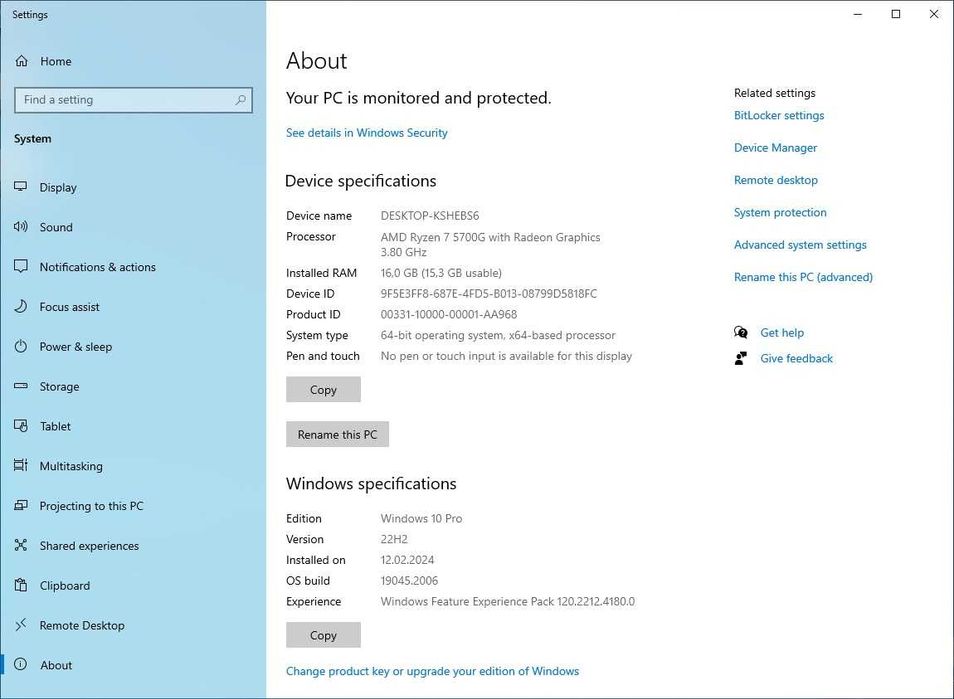Click the Get help chat icon

[740, 332]
